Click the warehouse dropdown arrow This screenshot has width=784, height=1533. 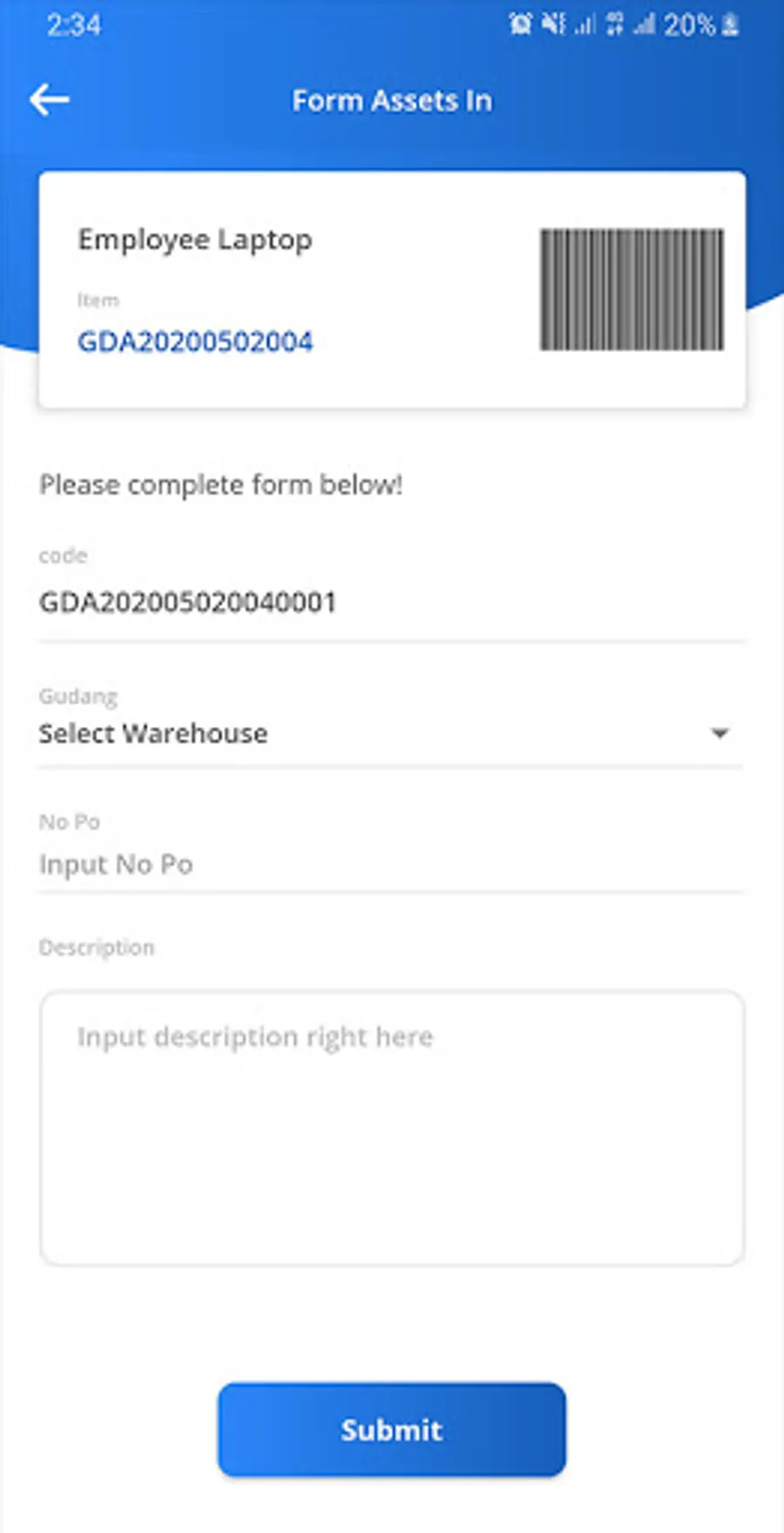pyautogui.click(x=720, y=734)
